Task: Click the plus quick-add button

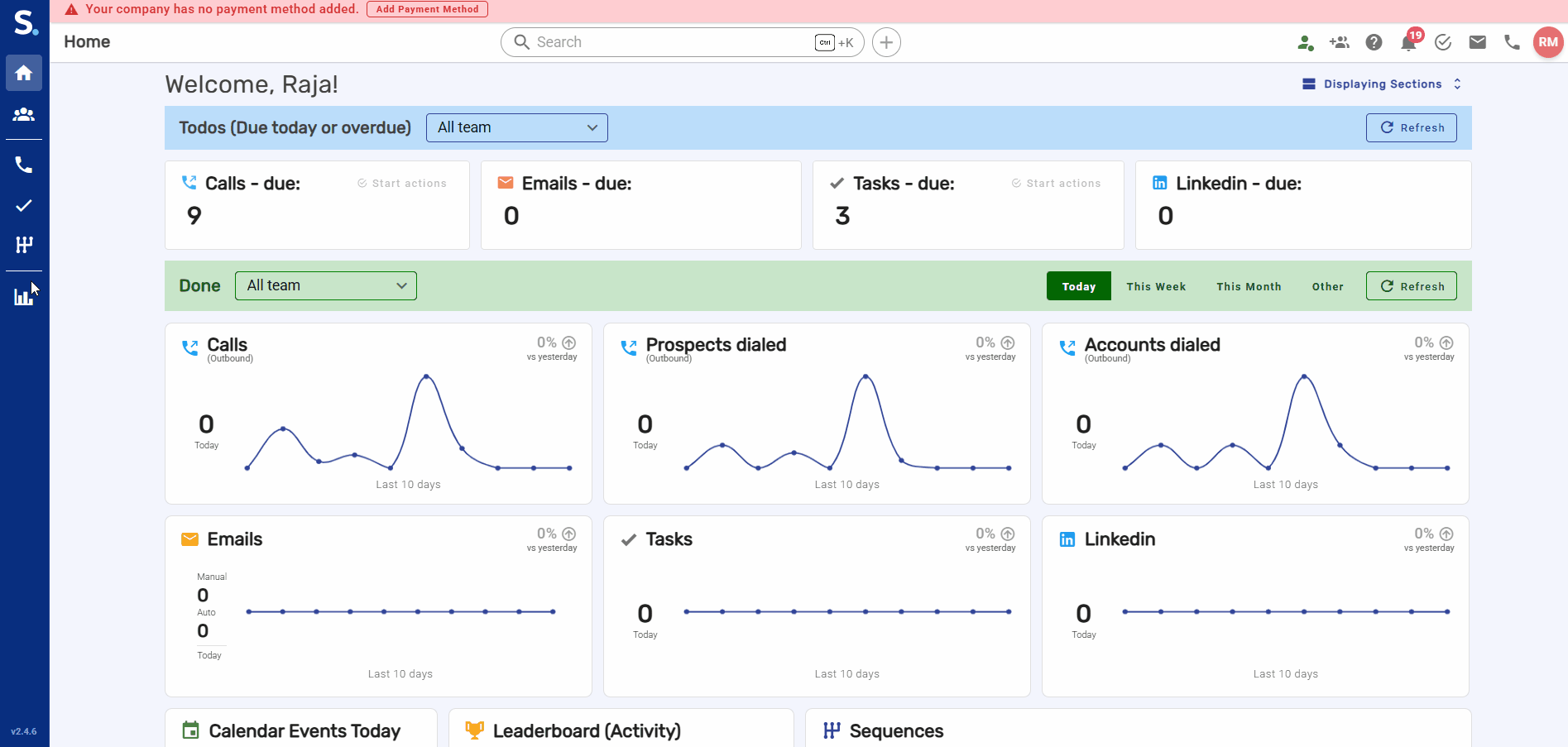Action: click(886, 42)
